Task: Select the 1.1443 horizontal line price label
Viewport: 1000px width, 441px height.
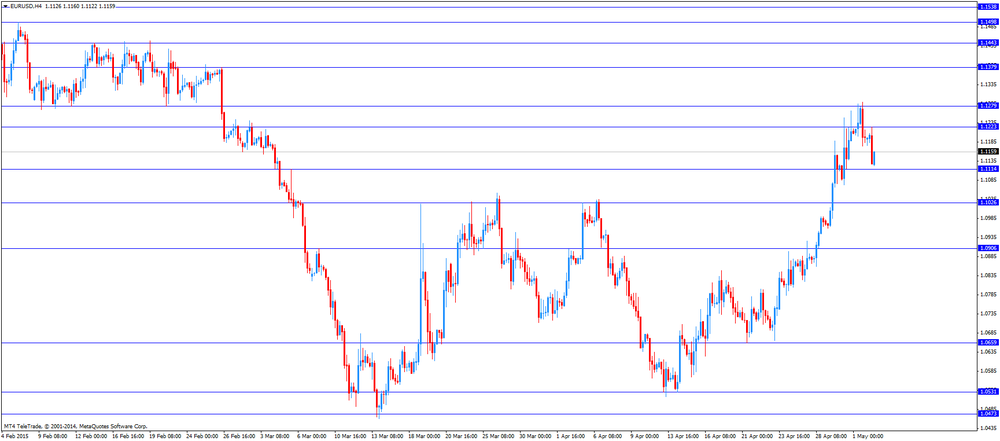Action: pyautogui.click(x=987, y=43)
